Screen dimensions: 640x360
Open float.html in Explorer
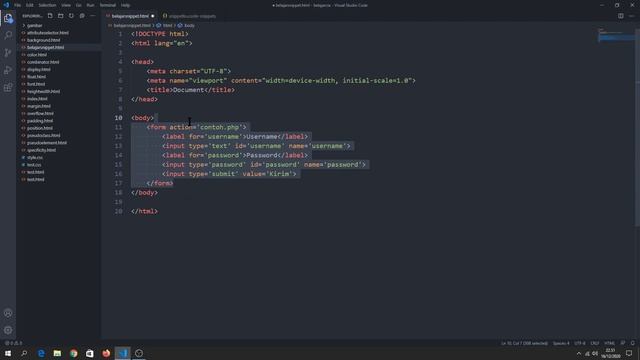coord(36,77)
